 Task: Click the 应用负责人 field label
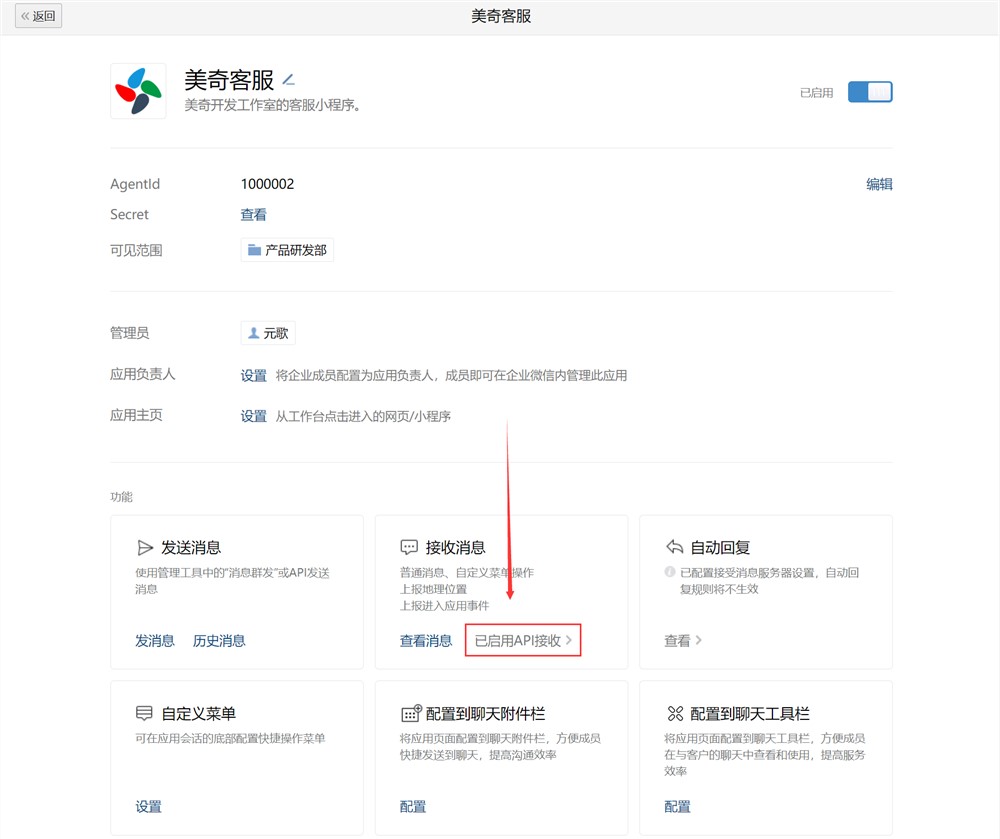coord(142,374)
